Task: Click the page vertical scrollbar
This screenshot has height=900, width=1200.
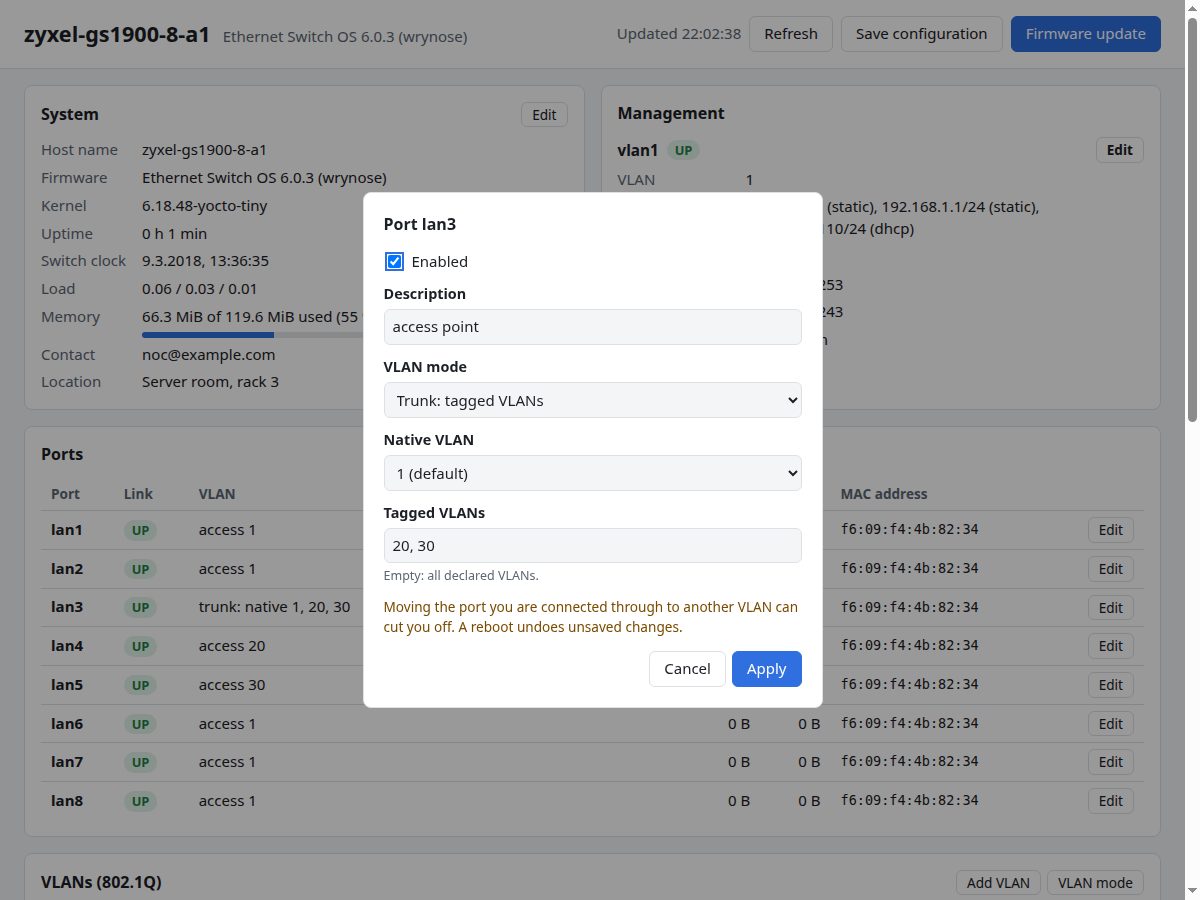Action: click(x=1192, y=220)
